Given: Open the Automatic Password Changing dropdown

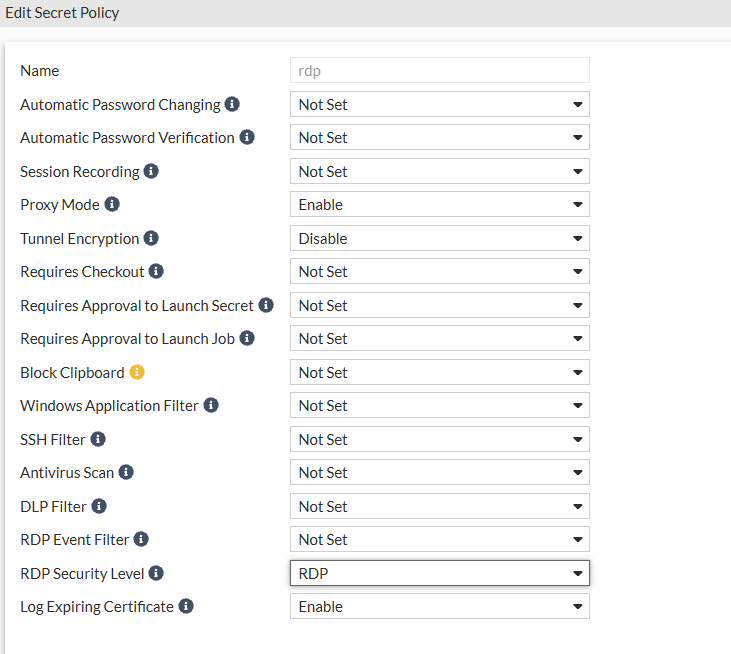Looking at the screenshot, I should (x=439, y=104).
